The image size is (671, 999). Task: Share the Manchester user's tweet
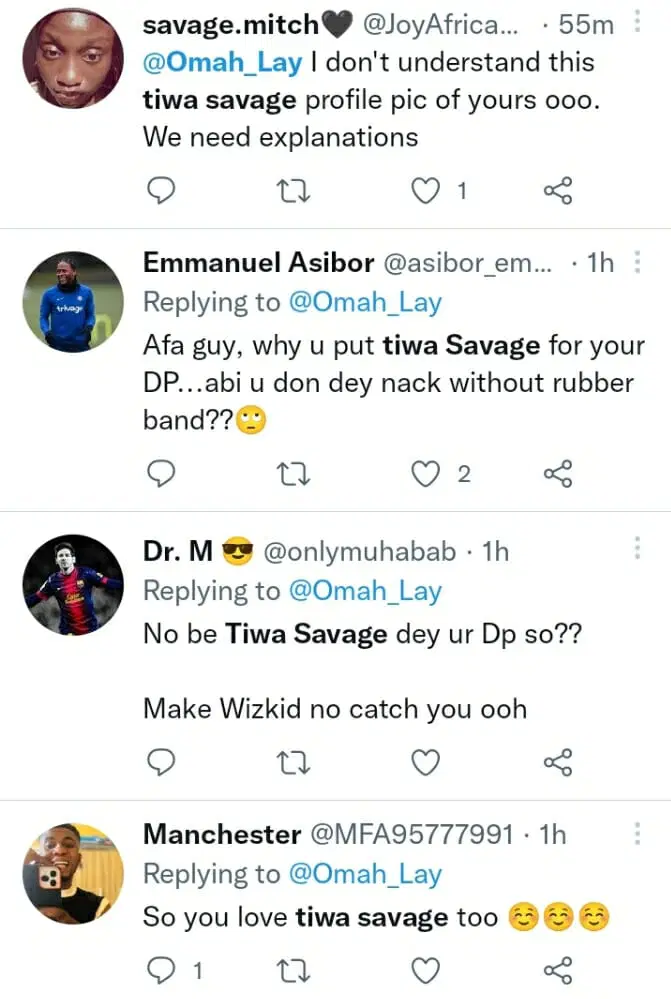point(557,970)
